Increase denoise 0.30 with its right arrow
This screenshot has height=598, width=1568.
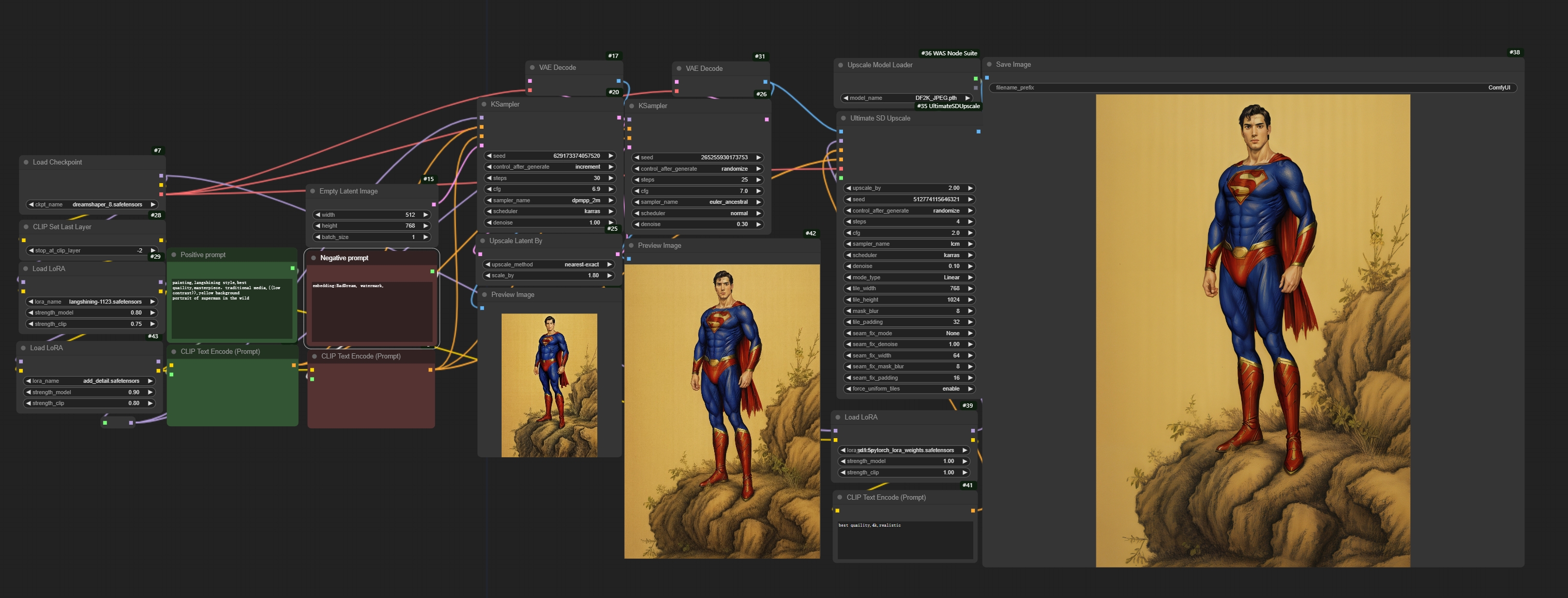point(759,224)
